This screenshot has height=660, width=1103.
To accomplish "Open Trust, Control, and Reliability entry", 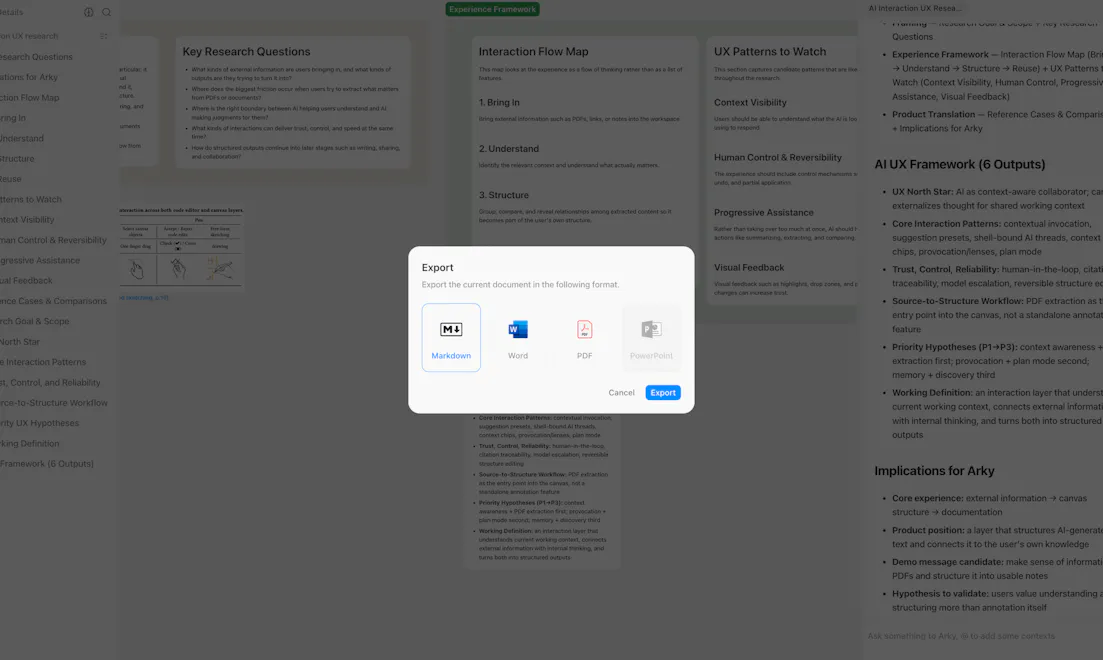I will point(50,382).
